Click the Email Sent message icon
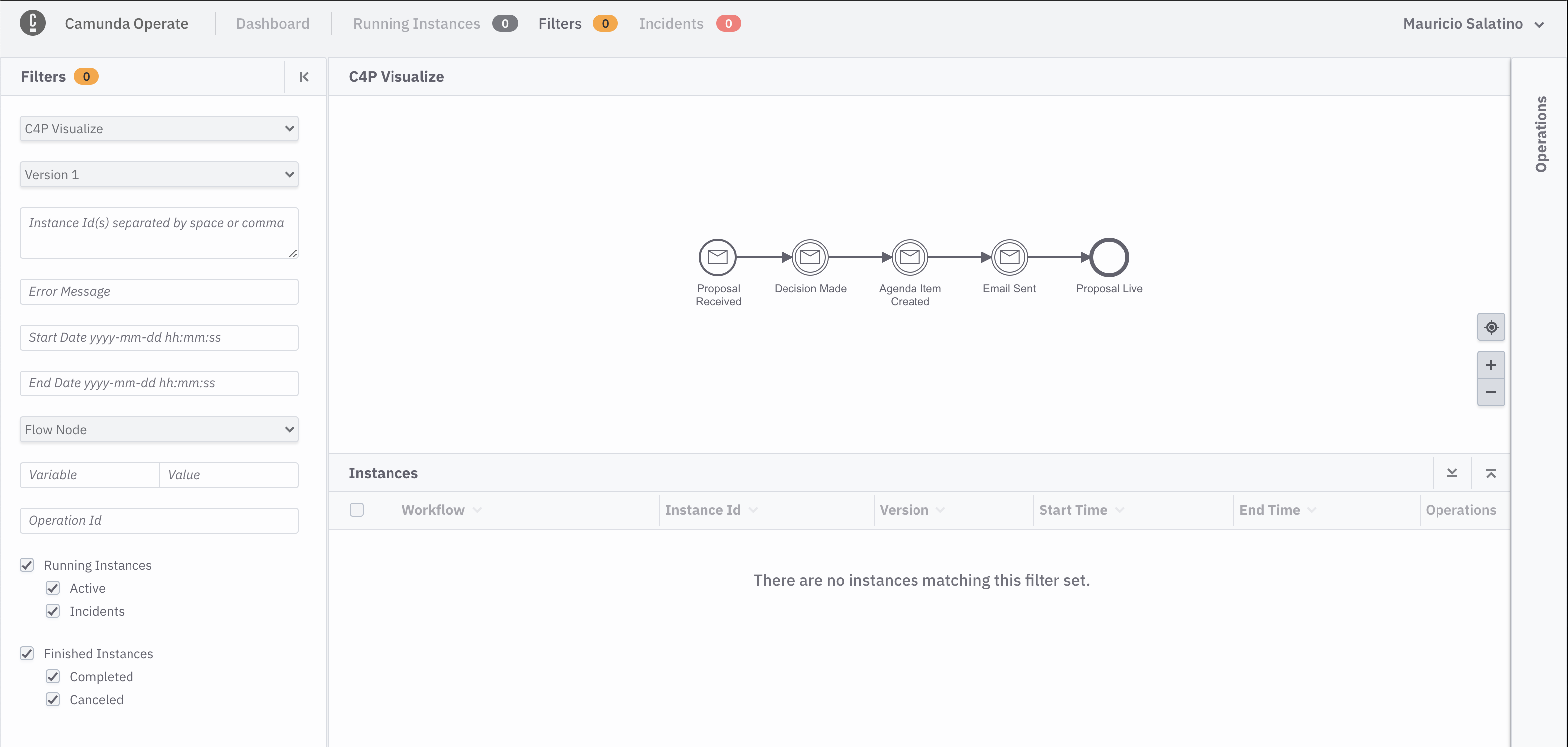The height and width of the screenshot is (747, 1568). click(1009, 258)
